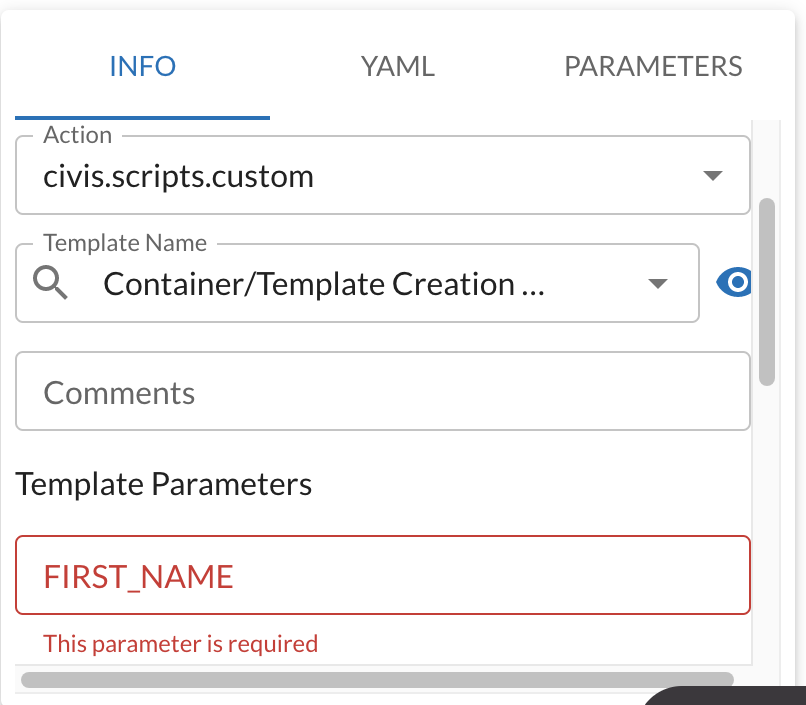Open the YAML tab
Viewport: 806px width, 705px height.
pyautogui.click(x=397, y=66)
